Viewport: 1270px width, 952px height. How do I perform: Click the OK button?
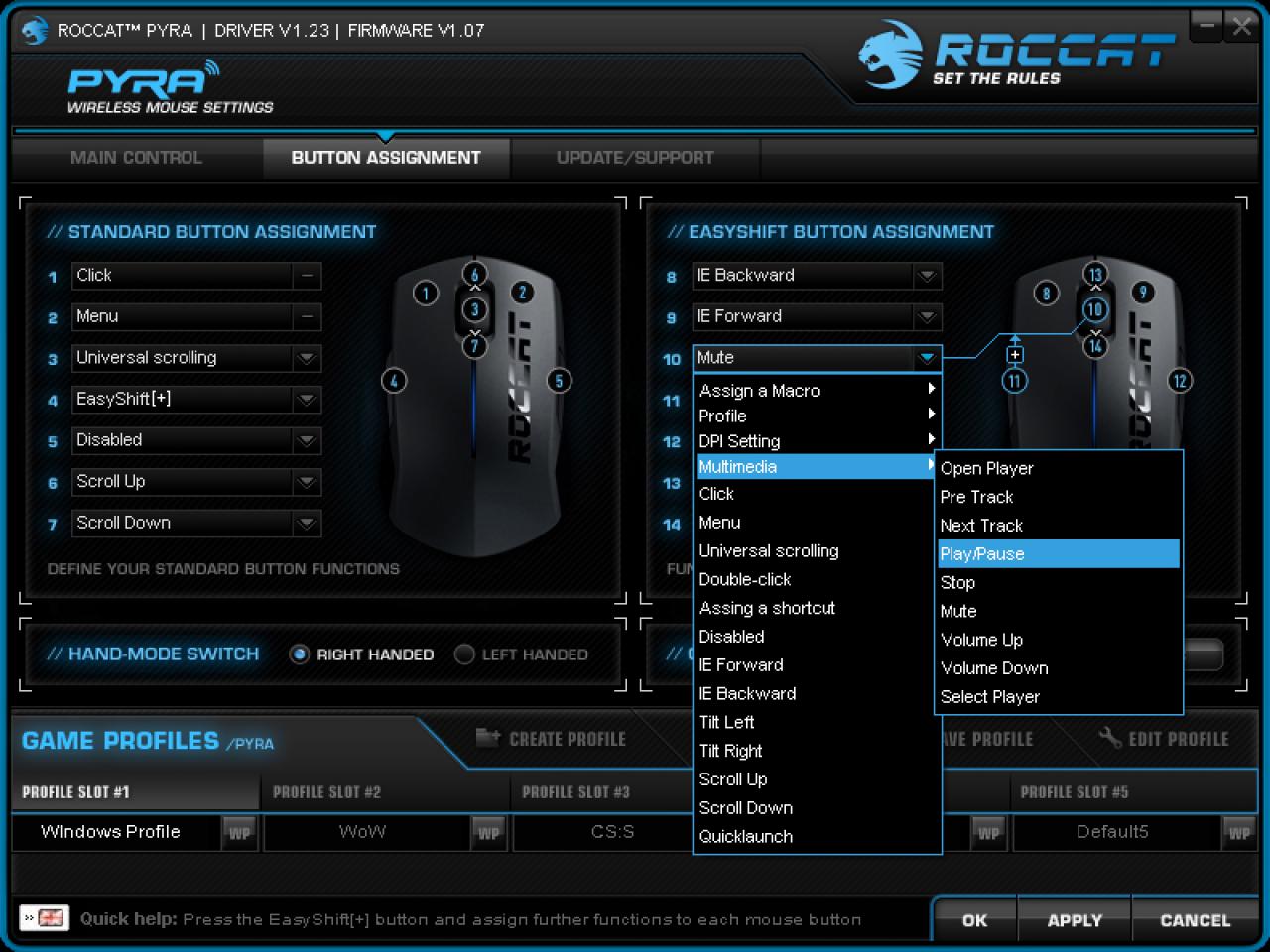coord(974,920)
